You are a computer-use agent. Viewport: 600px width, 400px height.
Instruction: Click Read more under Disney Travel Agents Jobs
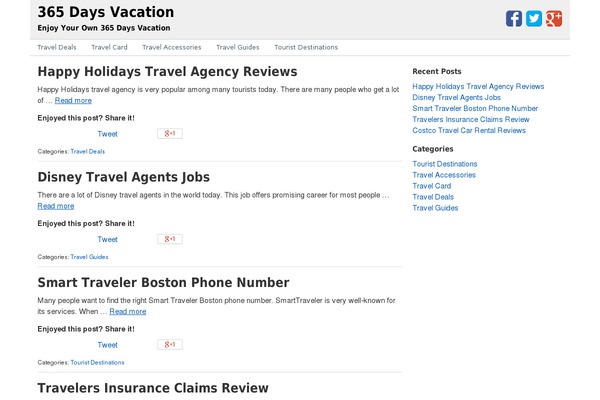click(x=56, y=206)
